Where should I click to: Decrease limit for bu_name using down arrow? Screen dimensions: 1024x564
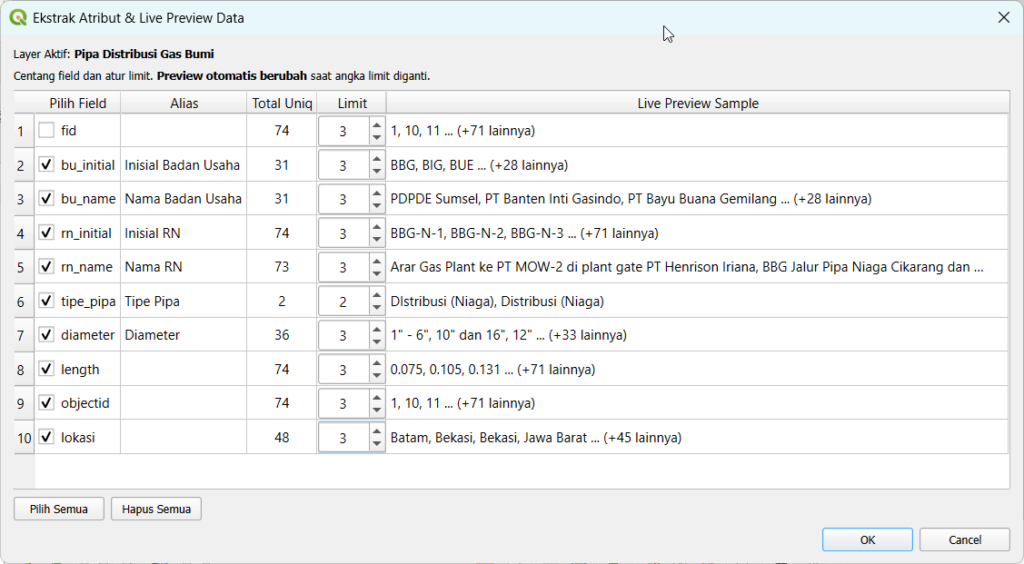(376, 206)
